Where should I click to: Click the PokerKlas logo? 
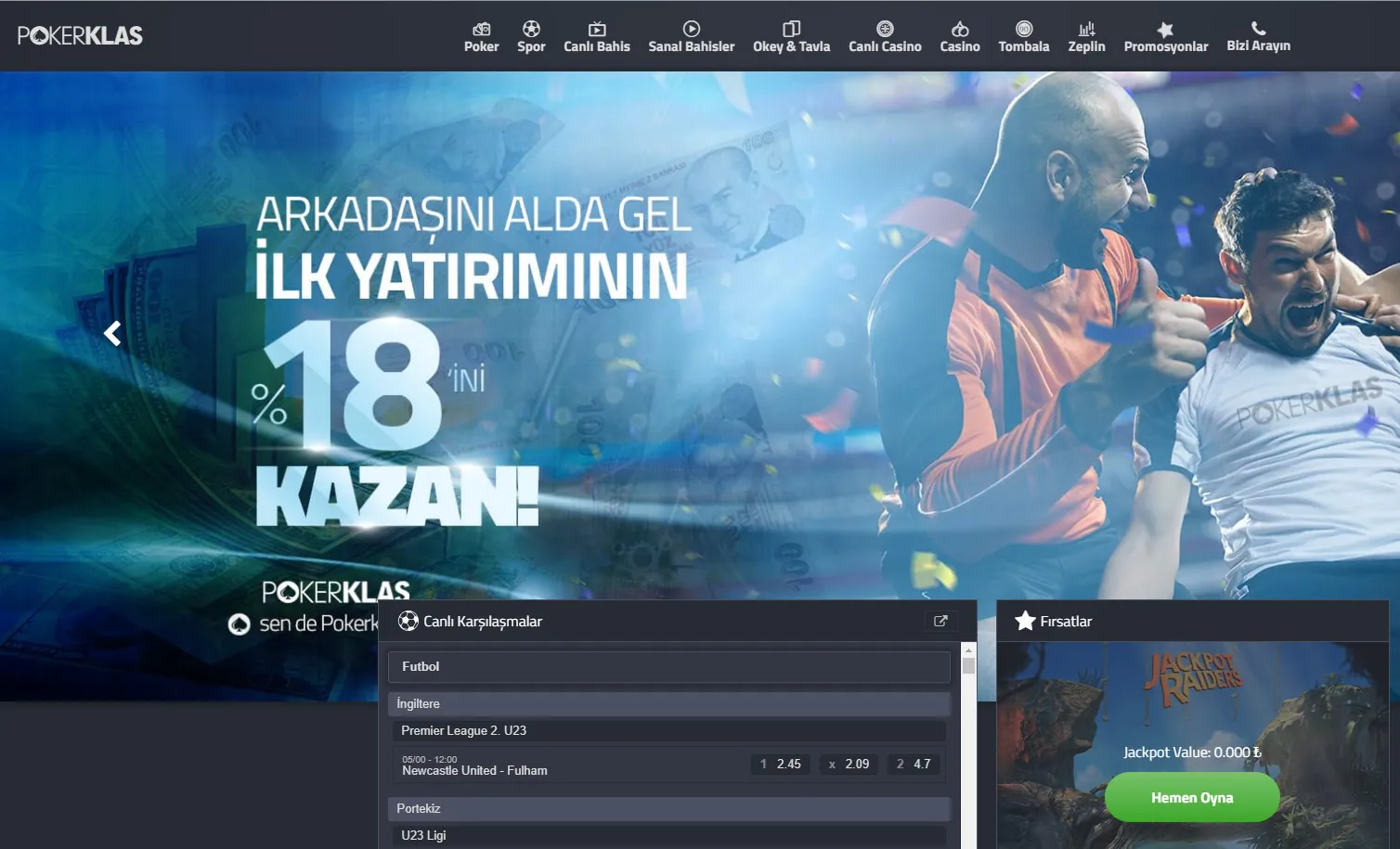(x=80, y=35)
